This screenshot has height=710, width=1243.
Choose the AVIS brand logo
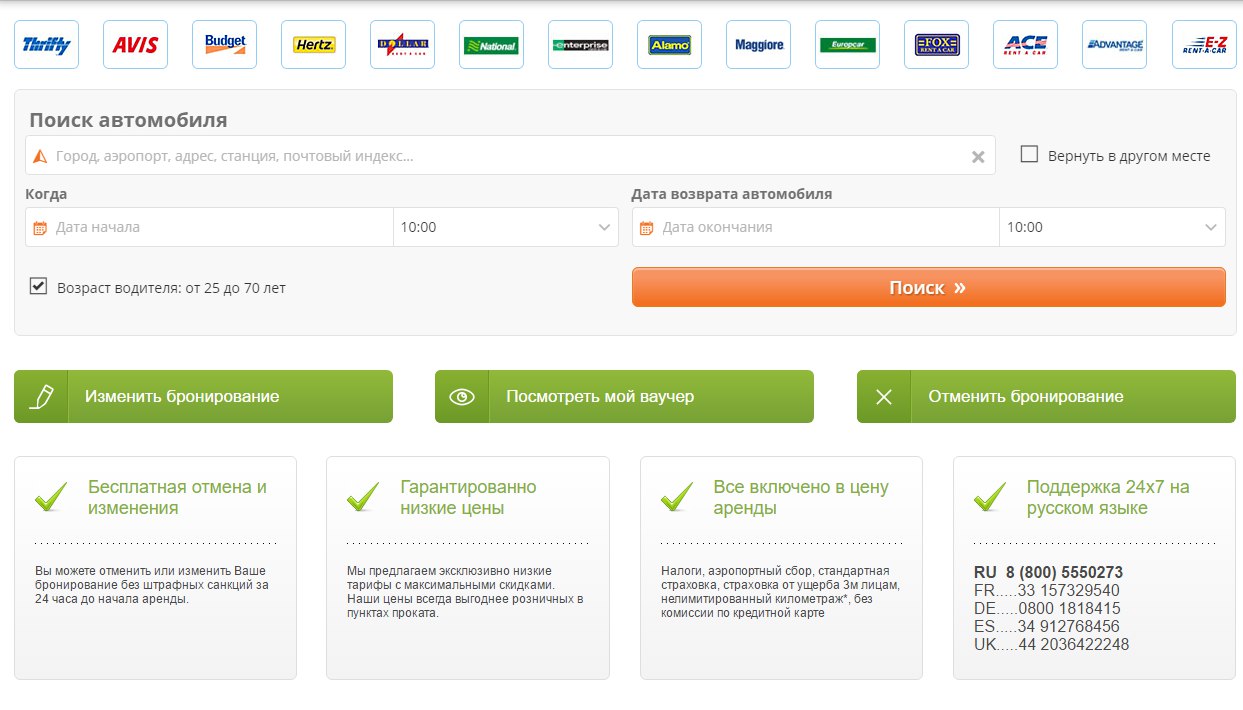click(x=136, y=45)
